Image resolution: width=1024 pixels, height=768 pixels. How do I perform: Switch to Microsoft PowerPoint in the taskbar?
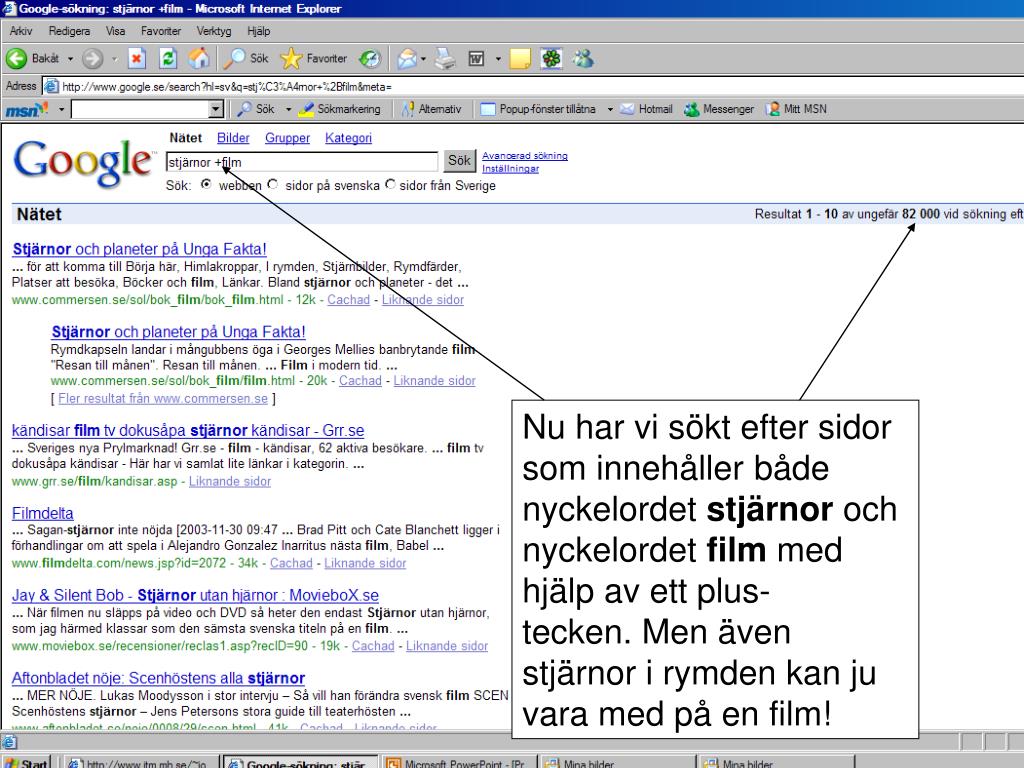459,763
